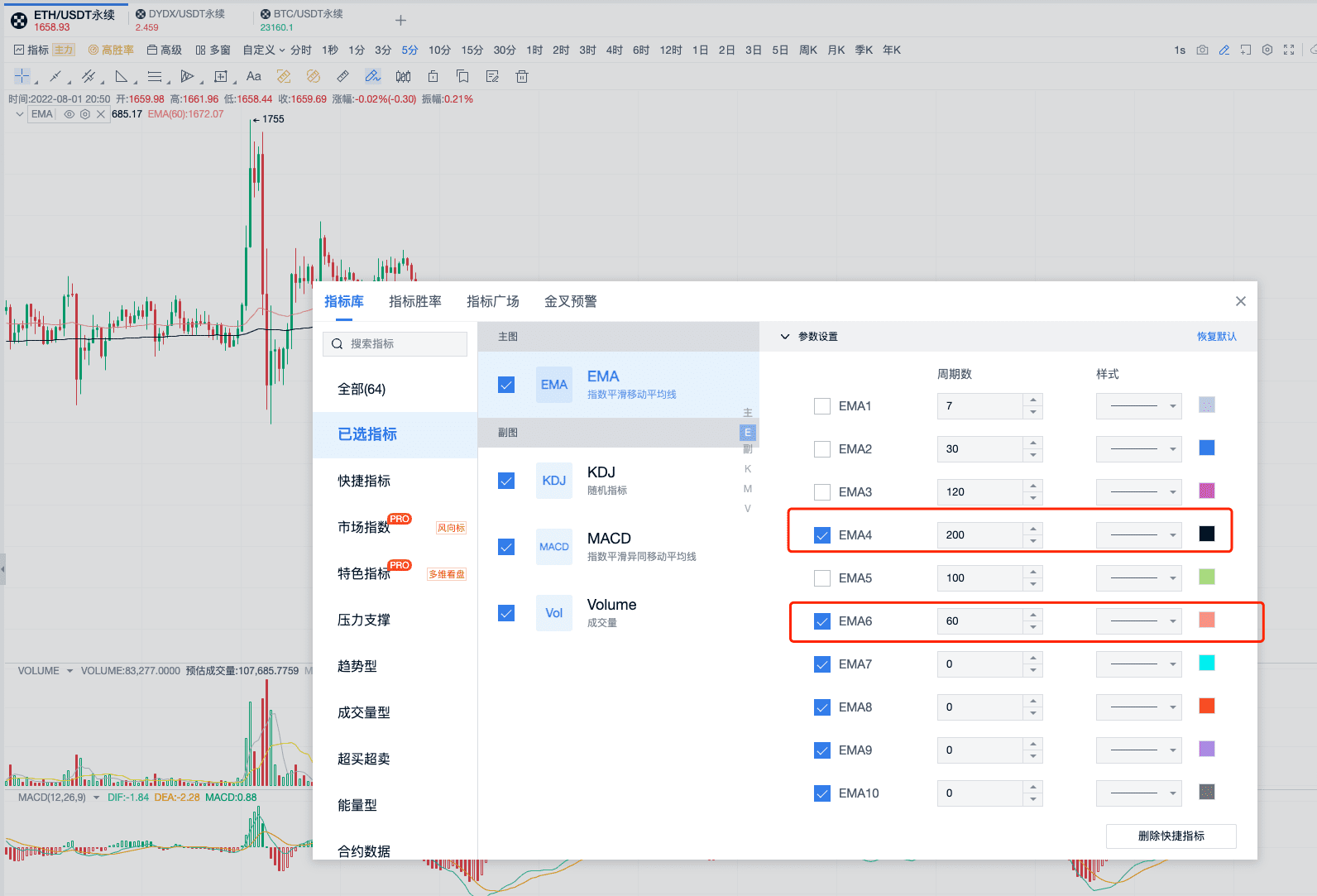Click the candlestick style icon in drawing toolbar
Screen dimensions: 1317x896
pyautogui.click(x=403, y=77)
